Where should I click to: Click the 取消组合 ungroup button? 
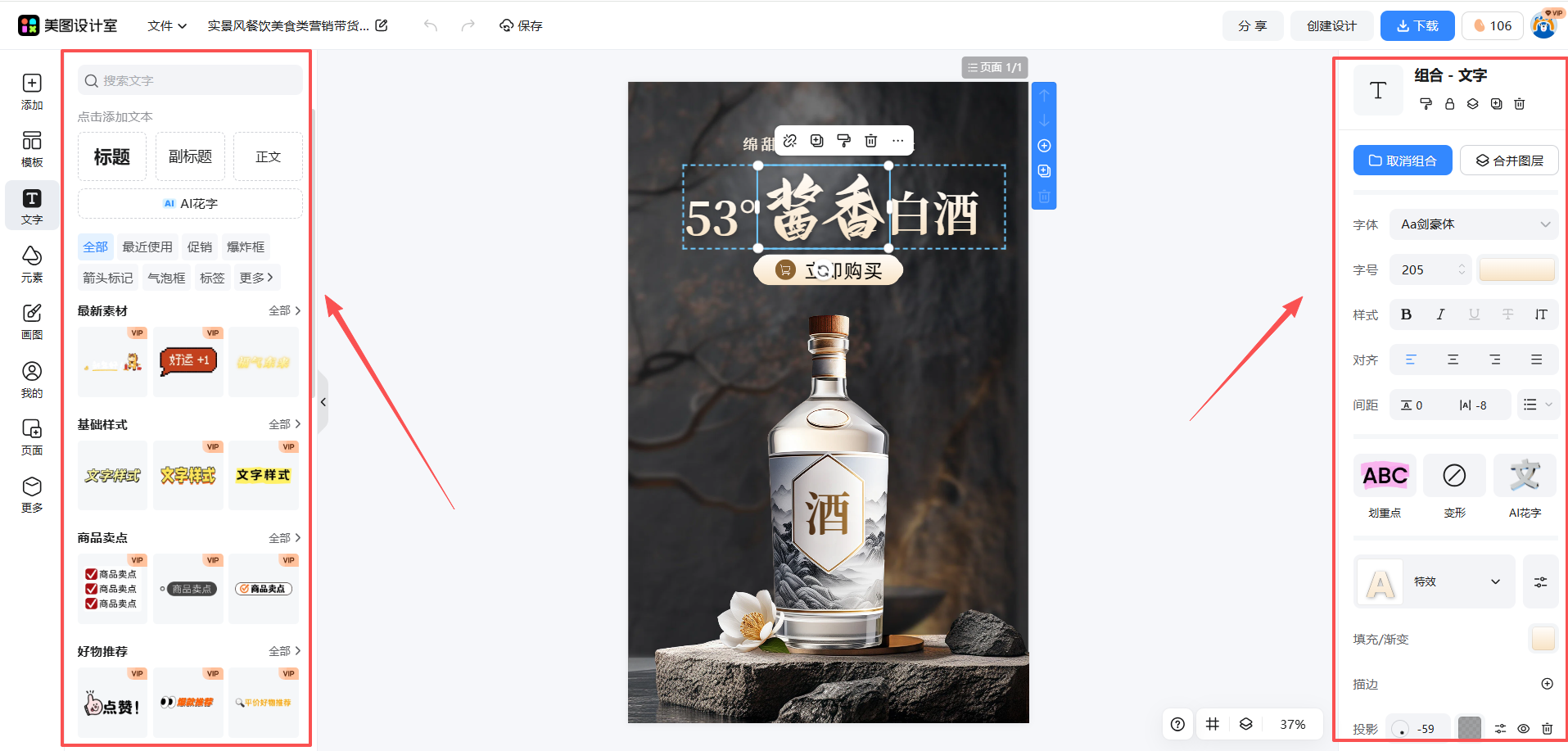(1402, 161)
